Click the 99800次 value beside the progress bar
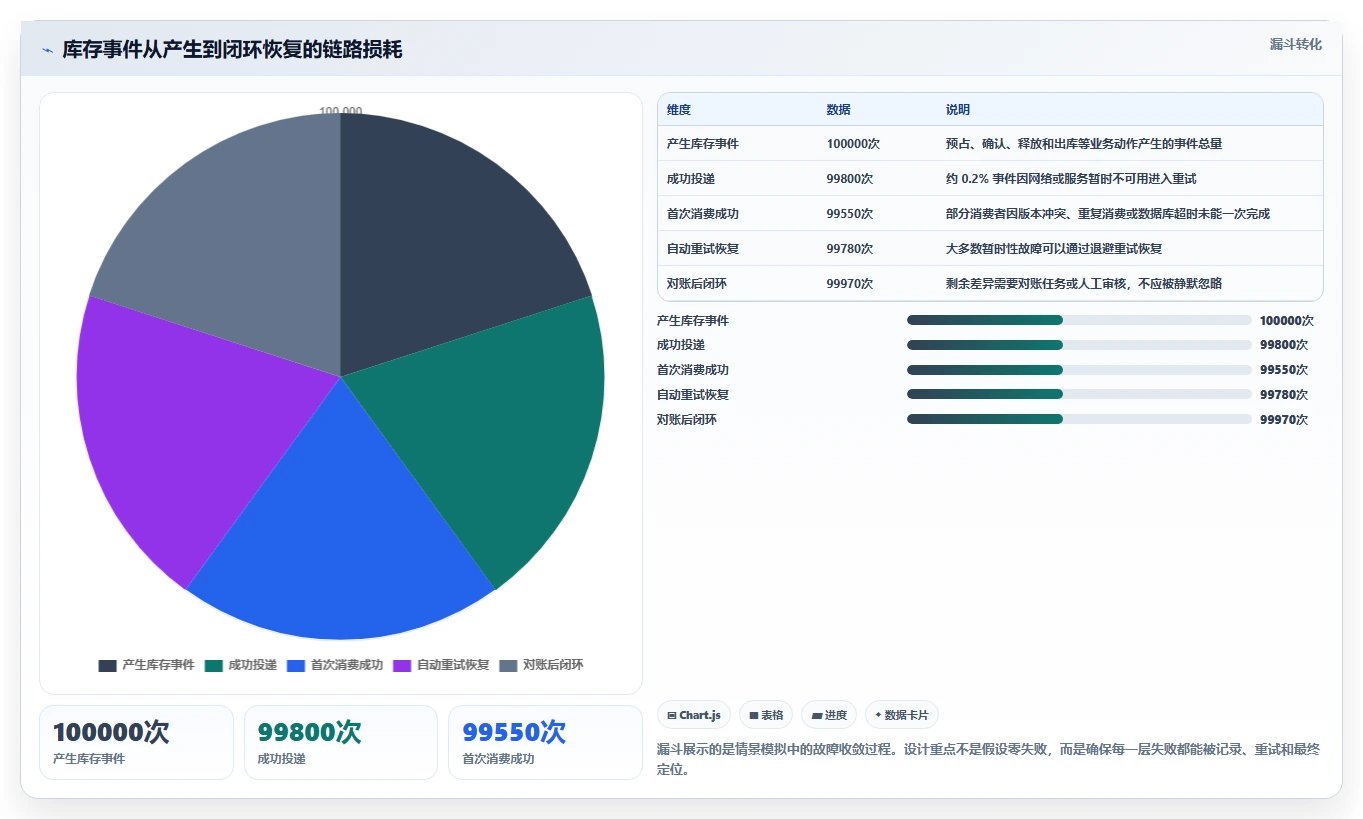Viewport: 1363px width, 819px height. tap(1284, 345)
